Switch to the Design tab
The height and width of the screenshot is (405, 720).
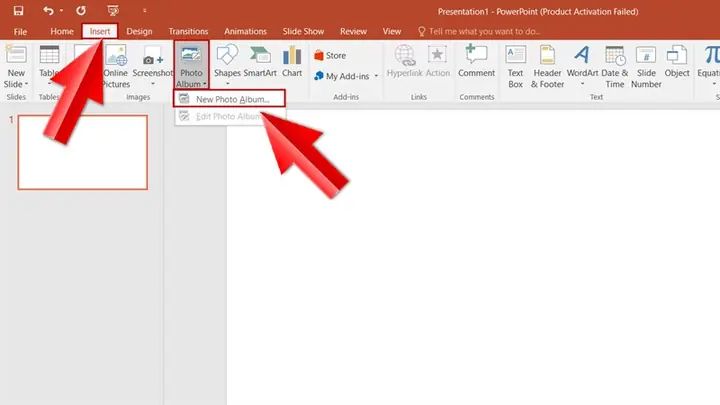[139, 32]
